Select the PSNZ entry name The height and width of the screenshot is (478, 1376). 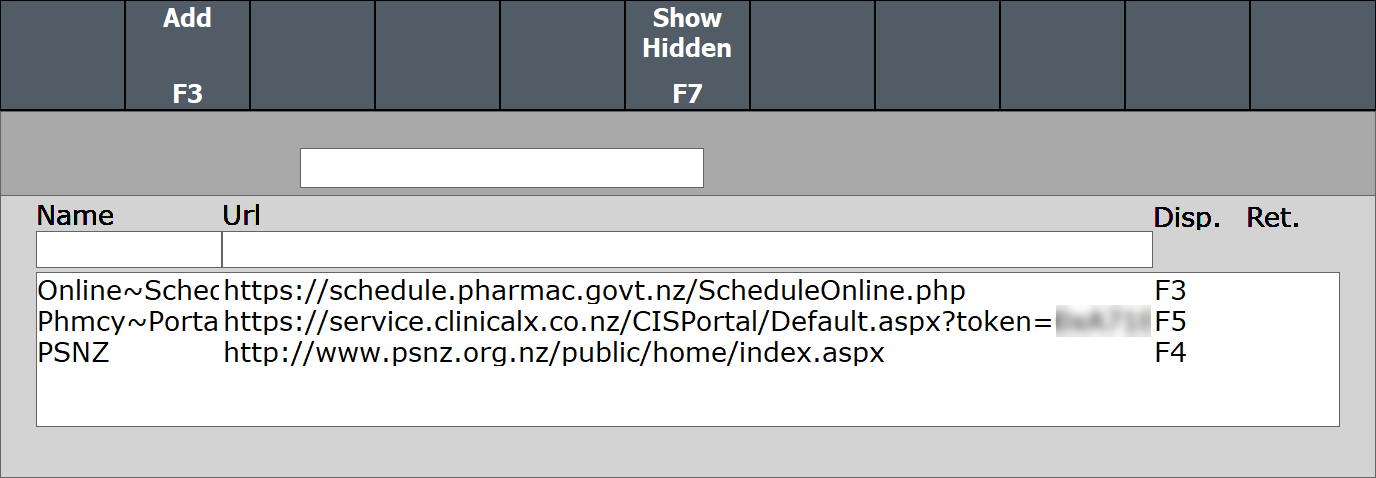(73, 353)
